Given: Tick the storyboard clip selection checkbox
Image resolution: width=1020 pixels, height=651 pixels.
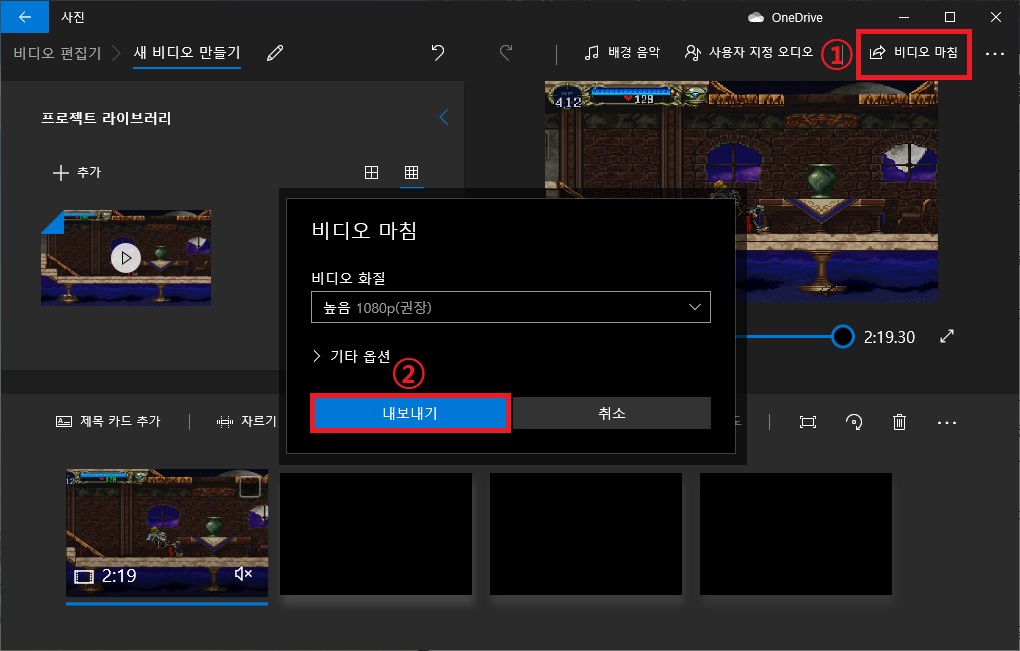Looking at the screenshot, I should (250, 486).
